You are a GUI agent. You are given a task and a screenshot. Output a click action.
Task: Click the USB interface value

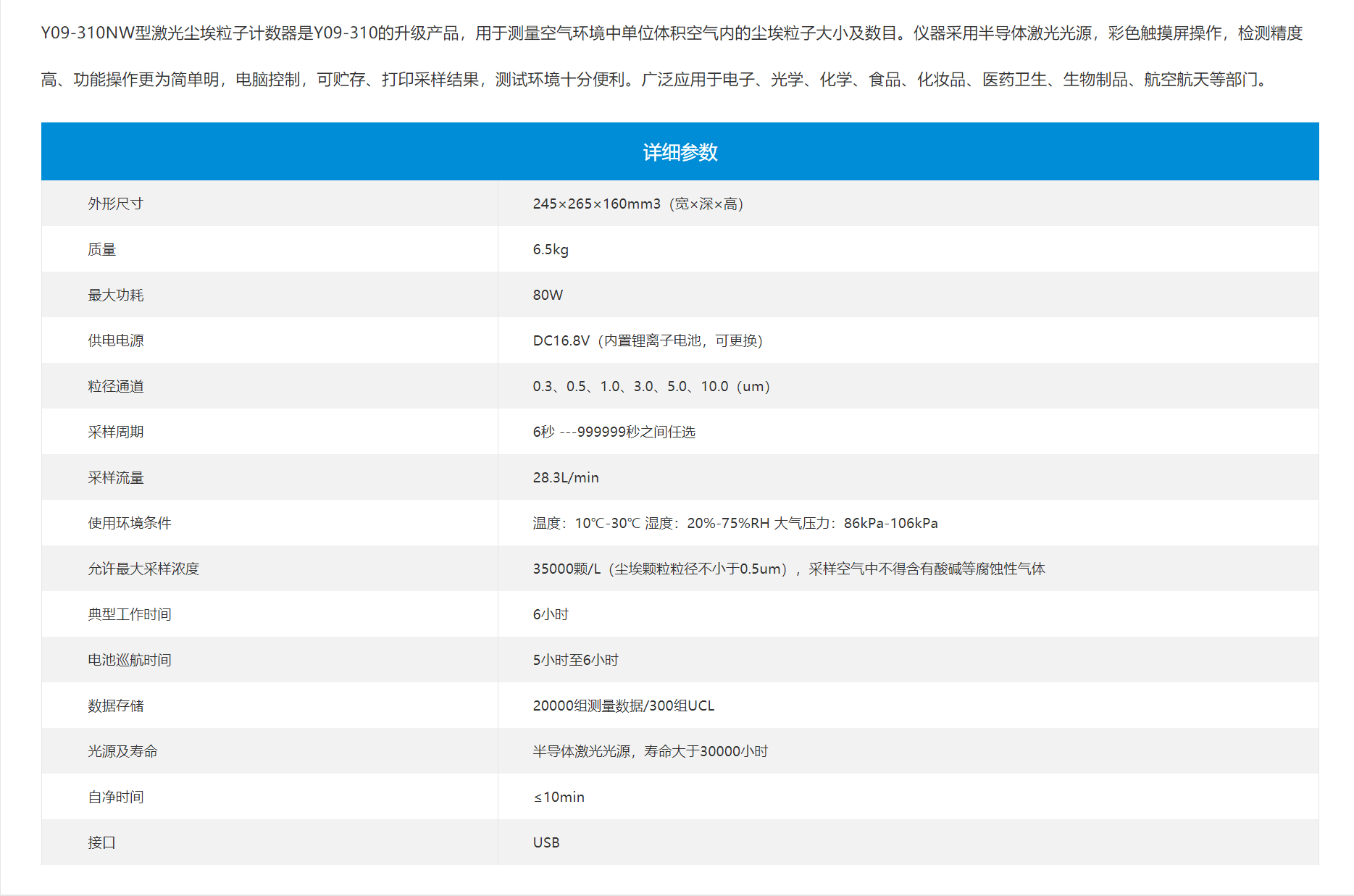pyautogui.click(x=546, y=842)
